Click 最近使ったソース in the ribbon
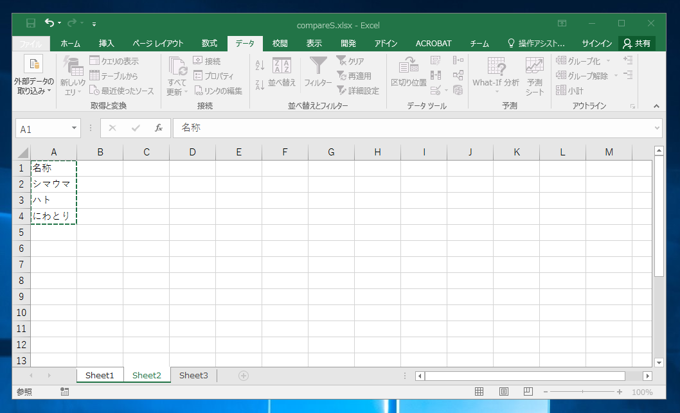Image resolution: width=680 pixels, height=413 pixels. tap(122, 91)
